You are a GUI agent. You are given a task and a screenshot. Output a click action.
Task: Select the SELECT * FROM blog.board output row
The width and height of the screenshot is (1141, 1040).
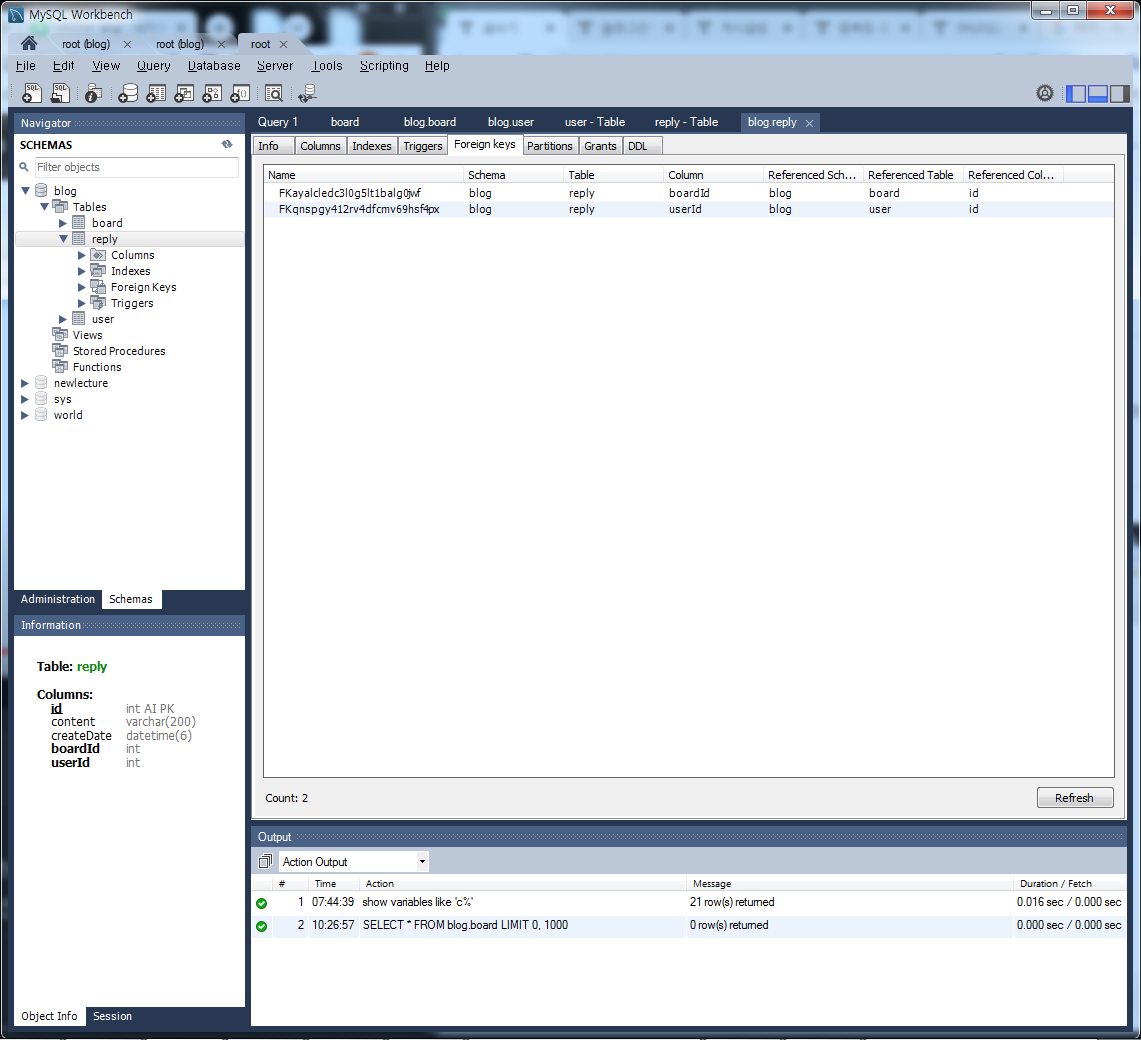(688, 925)
